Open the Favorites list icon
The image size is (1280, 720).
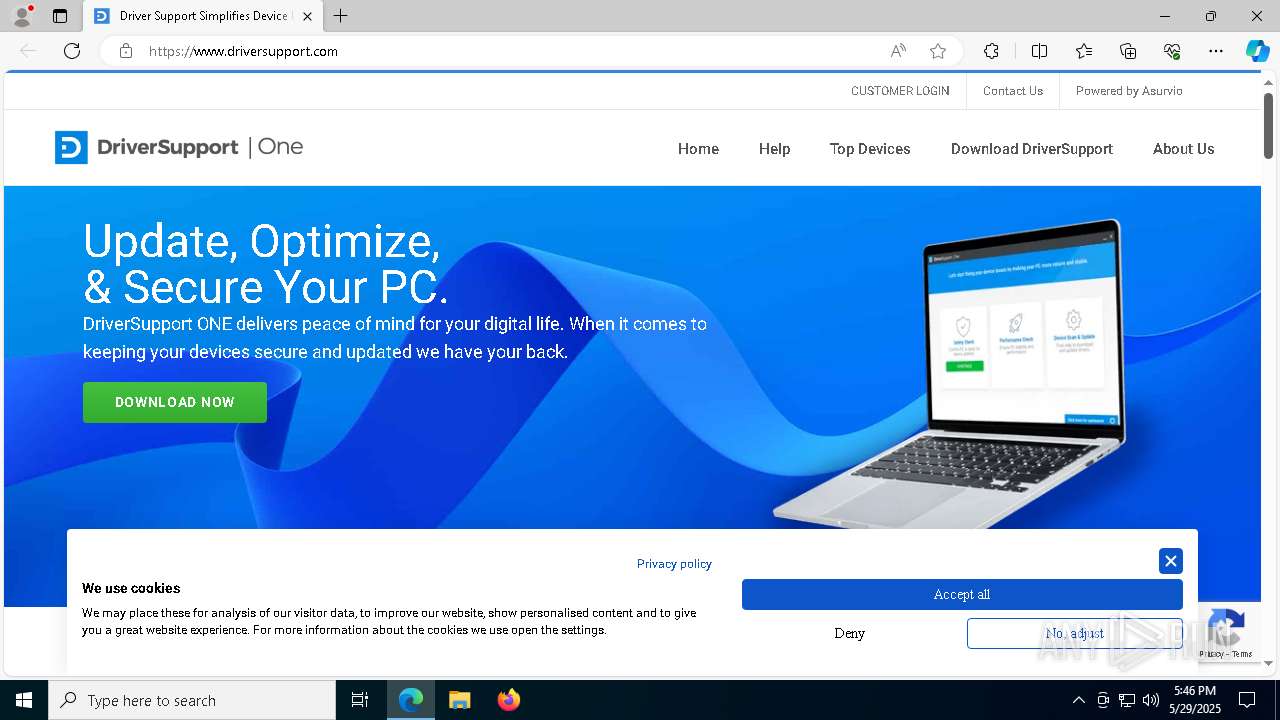[1084, 51]
